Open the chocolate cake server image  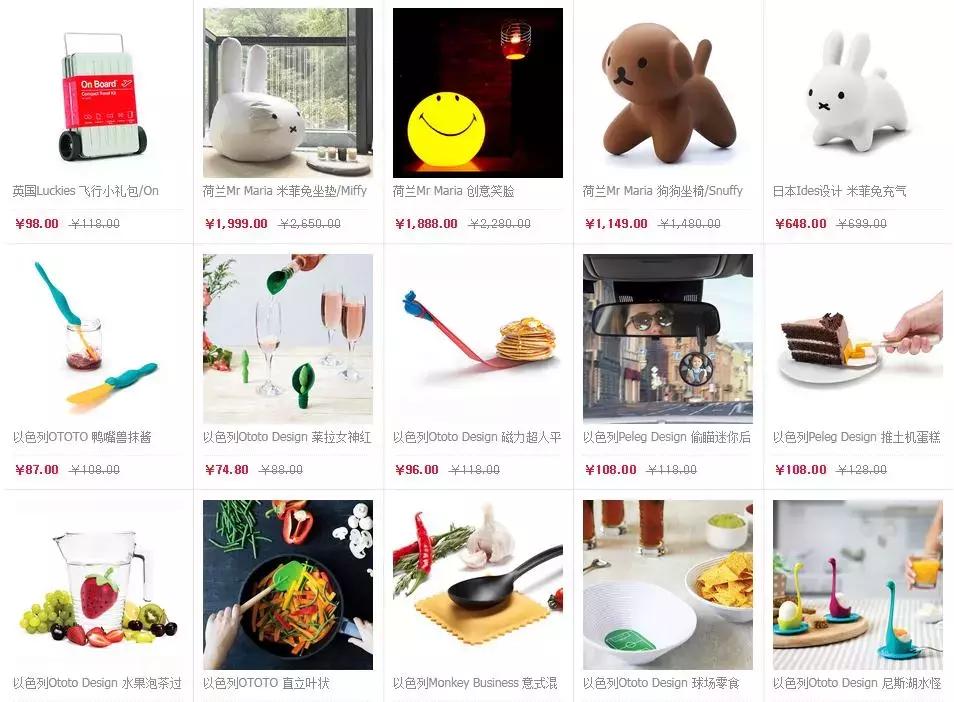[857, 339]
